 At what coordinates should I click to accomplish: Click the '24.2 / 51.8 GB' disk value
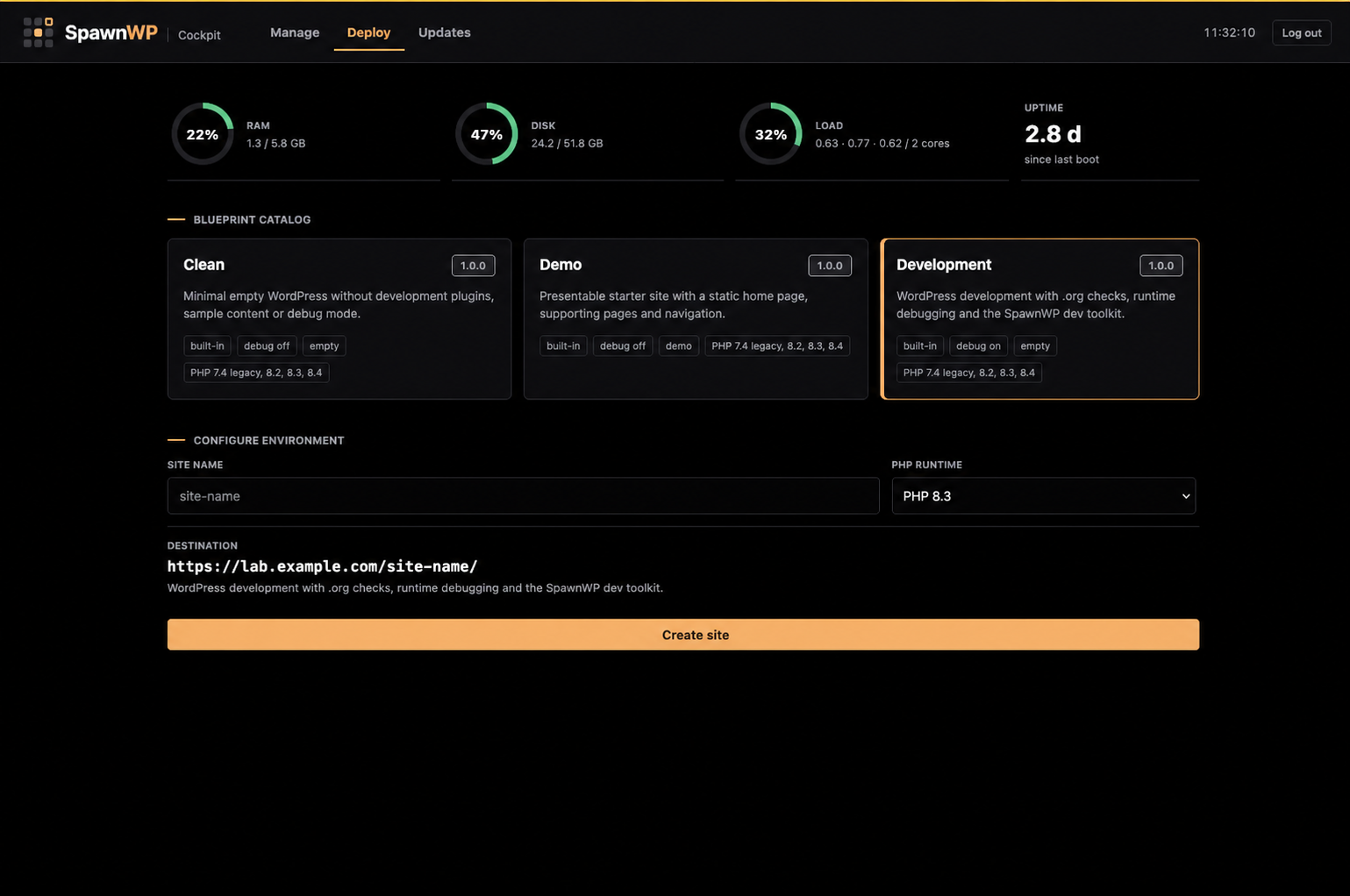567,144
